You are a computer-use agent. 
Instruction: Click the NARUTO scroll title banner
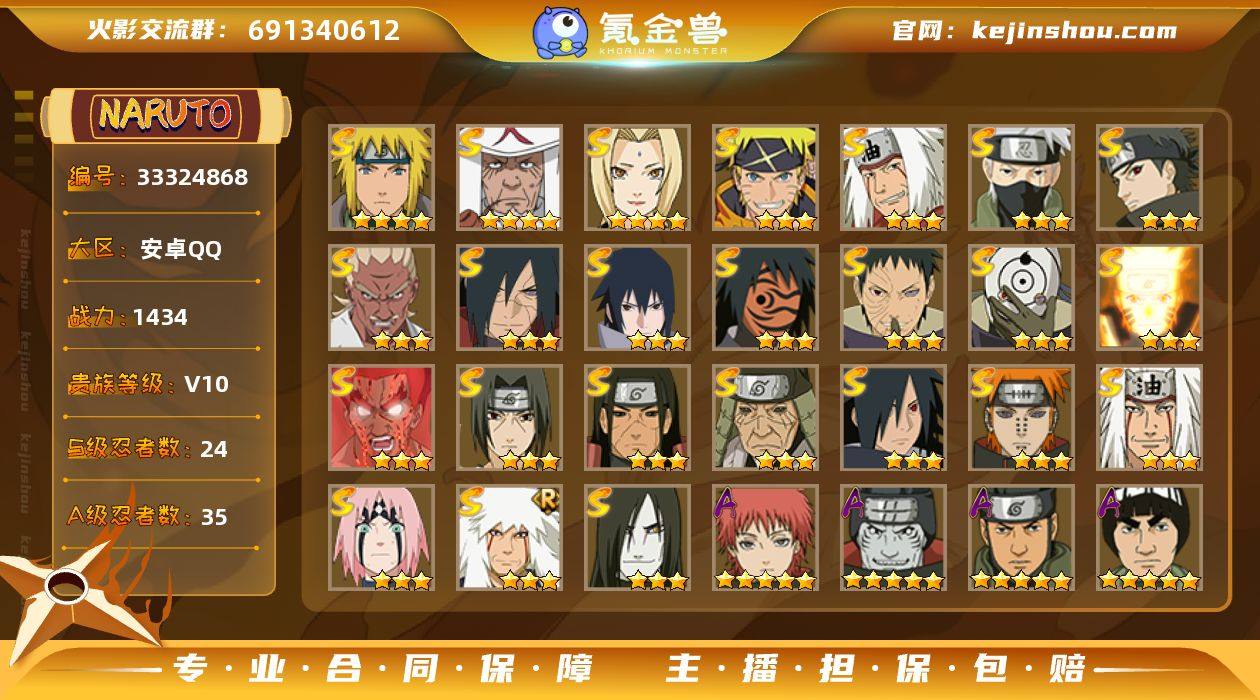click(165, 115)
